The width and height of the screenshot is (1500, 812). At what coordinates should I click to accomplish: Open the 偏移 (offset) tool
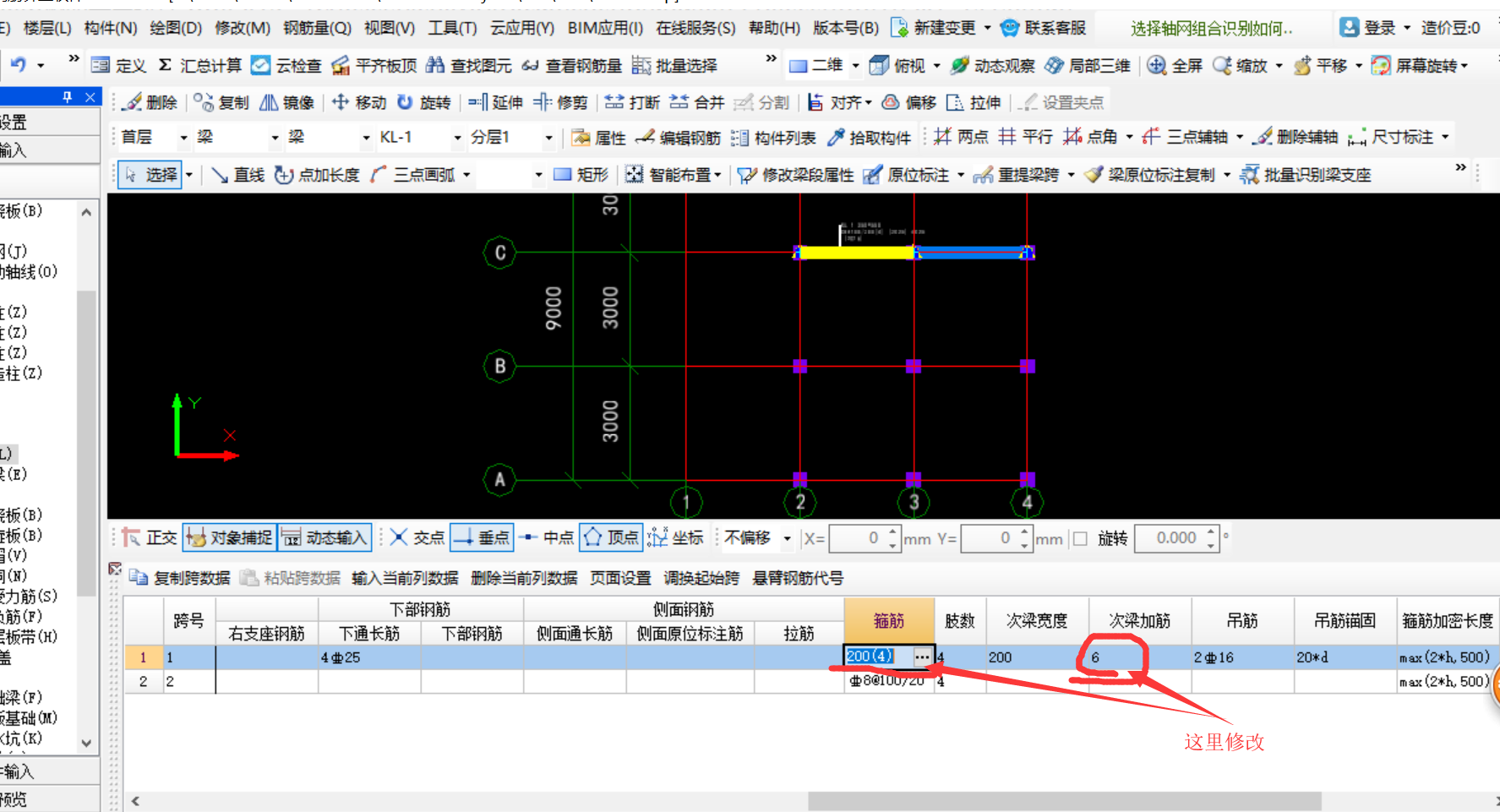[909, 102]
